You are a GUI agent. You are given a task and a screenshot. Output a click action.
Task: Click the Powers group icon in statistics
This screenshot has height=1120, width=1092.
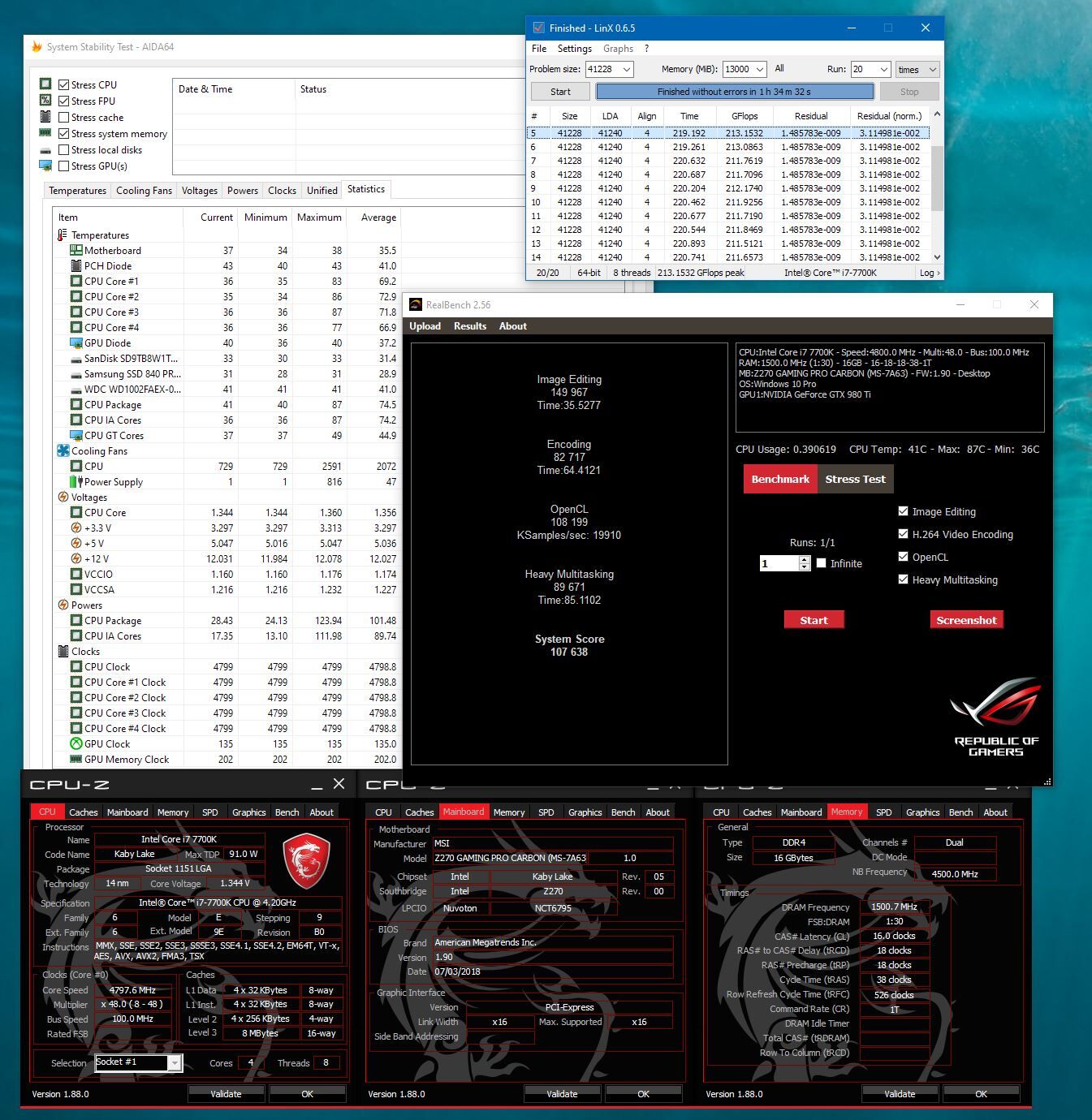tap(63, 605)
